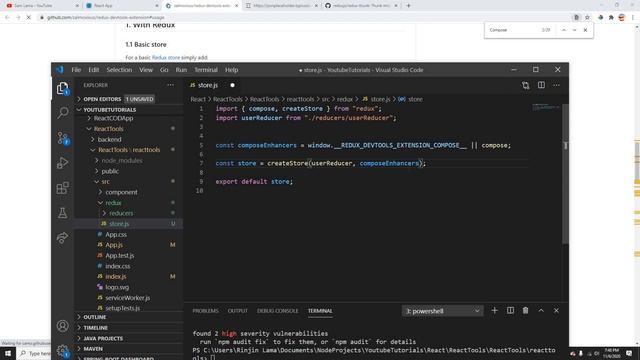Split the terminal panel
The width and height of the screenshot is (640, 360).
coord(510,311)
